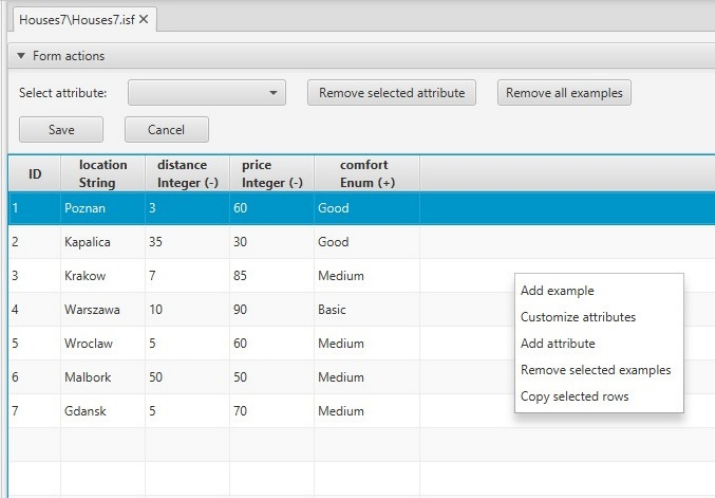Choose Add example from context menu
This screenshot has height=498, width=715.
point(557,290)
